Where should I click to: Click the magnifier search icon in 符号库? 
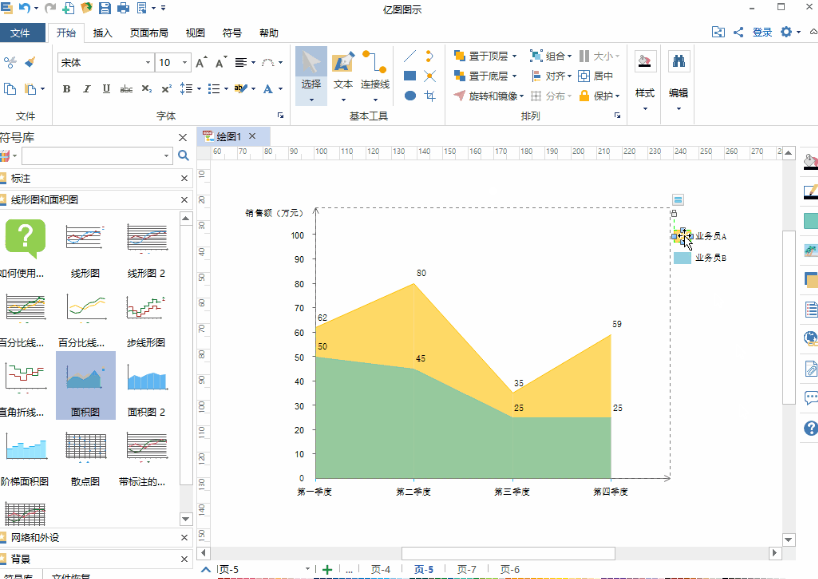pyautogui.click(x=181, y=157)
